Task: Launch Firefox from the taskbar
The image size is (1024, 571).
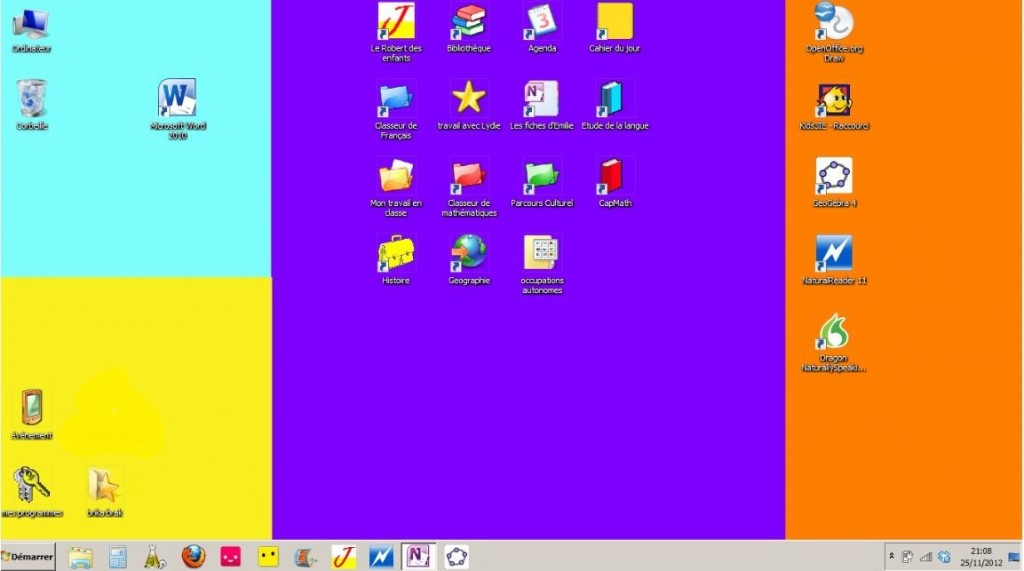Action: pos(193,556)
